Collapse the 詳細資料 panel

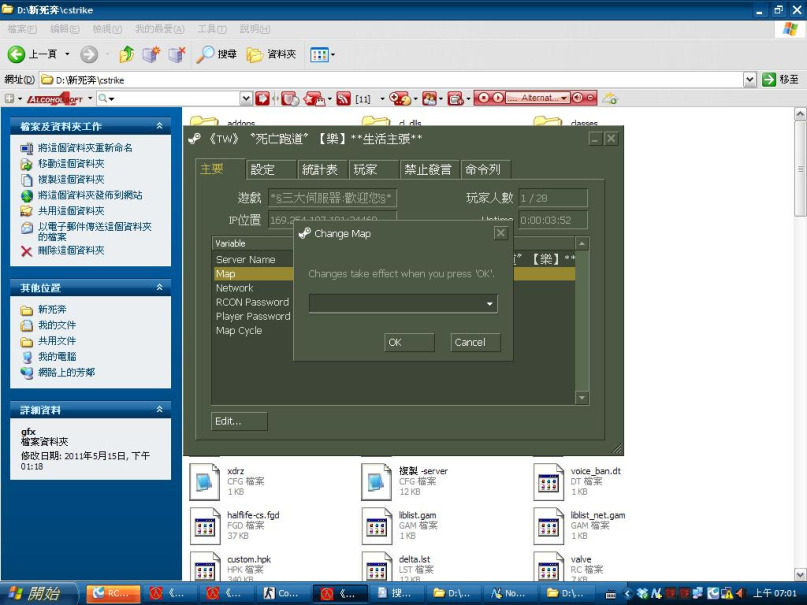coord(160,410)
